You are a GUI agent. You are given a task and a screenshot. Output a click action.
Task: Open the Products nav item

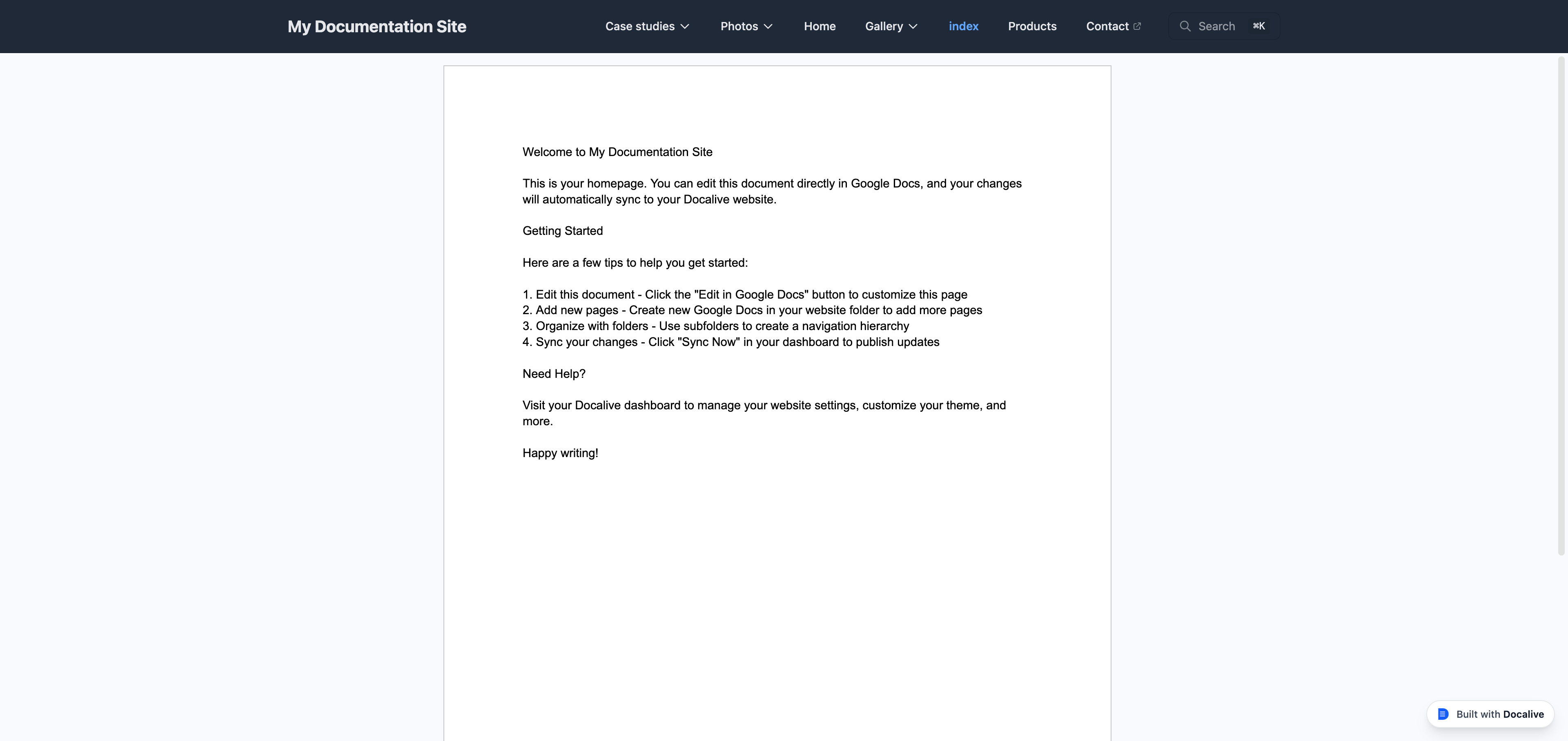(1032, 26)
